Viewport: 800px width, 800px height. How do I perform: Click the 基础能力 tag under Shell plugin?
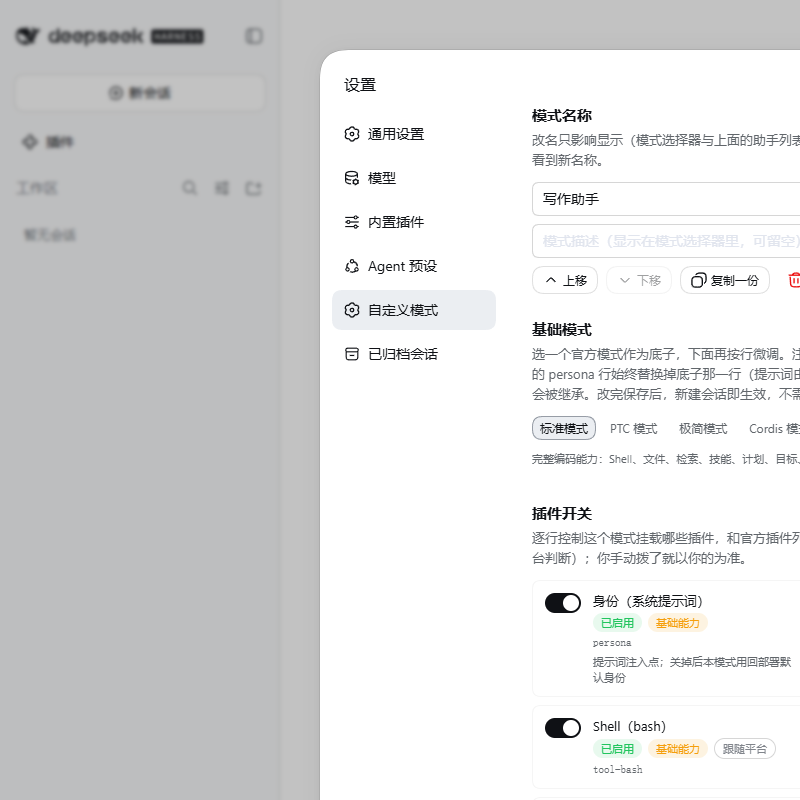click(678, 749)
